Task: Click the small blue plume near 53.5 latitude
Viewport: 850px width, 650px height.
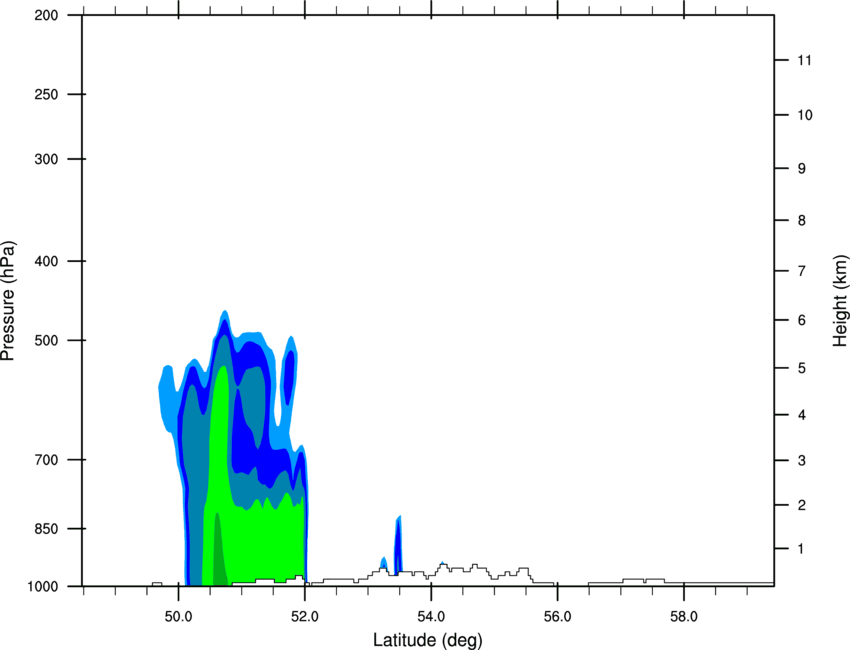Action: (x=398, y=544)
